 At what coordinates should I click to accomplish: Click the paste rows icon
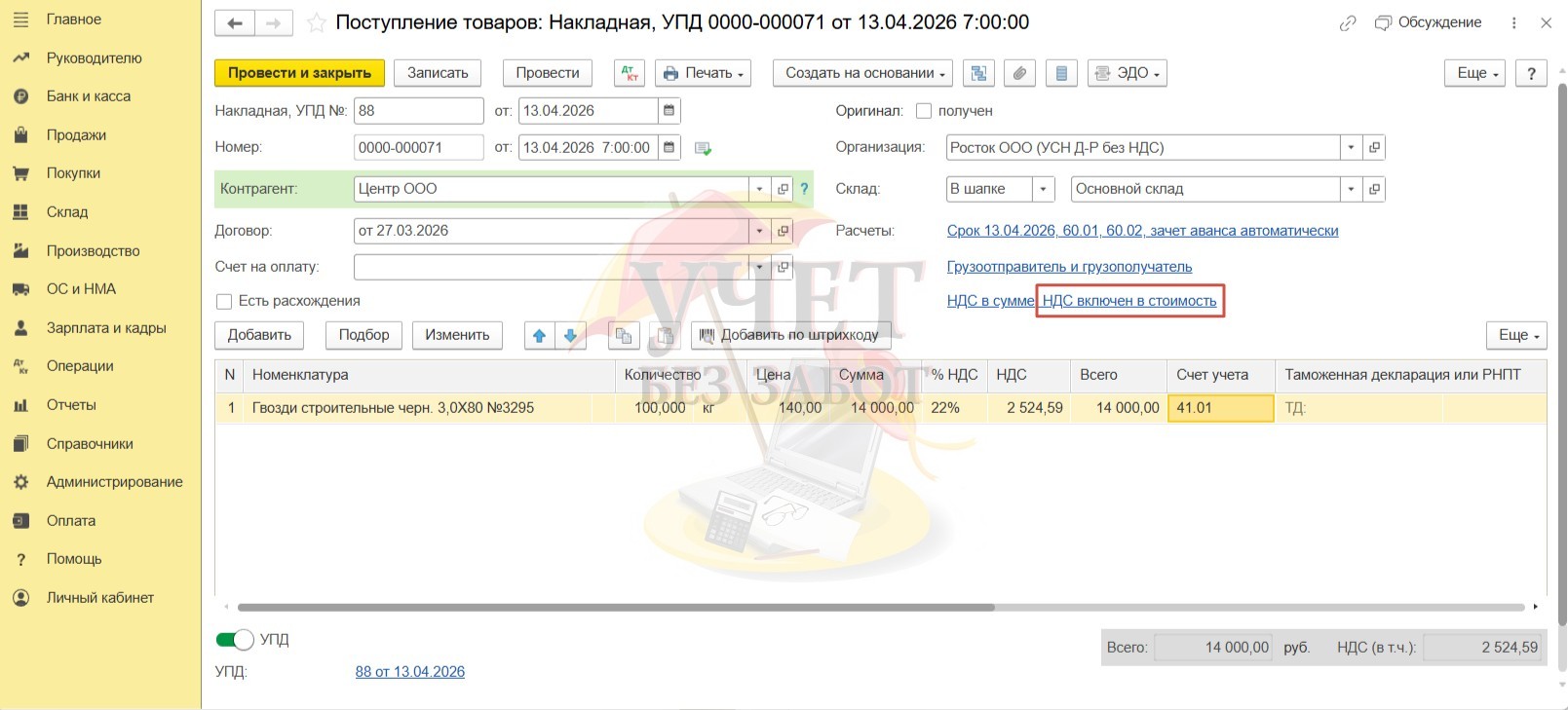(x=665, y=335)
